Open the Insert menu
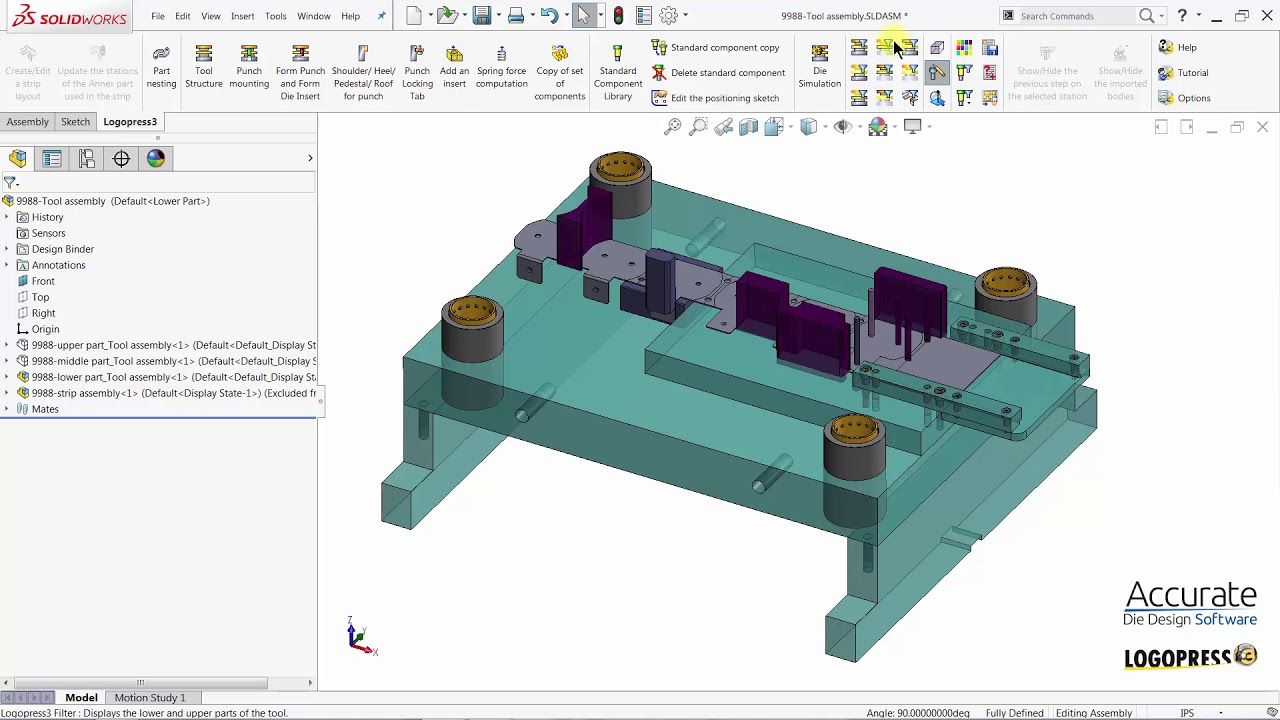 [x=242, y=16]
